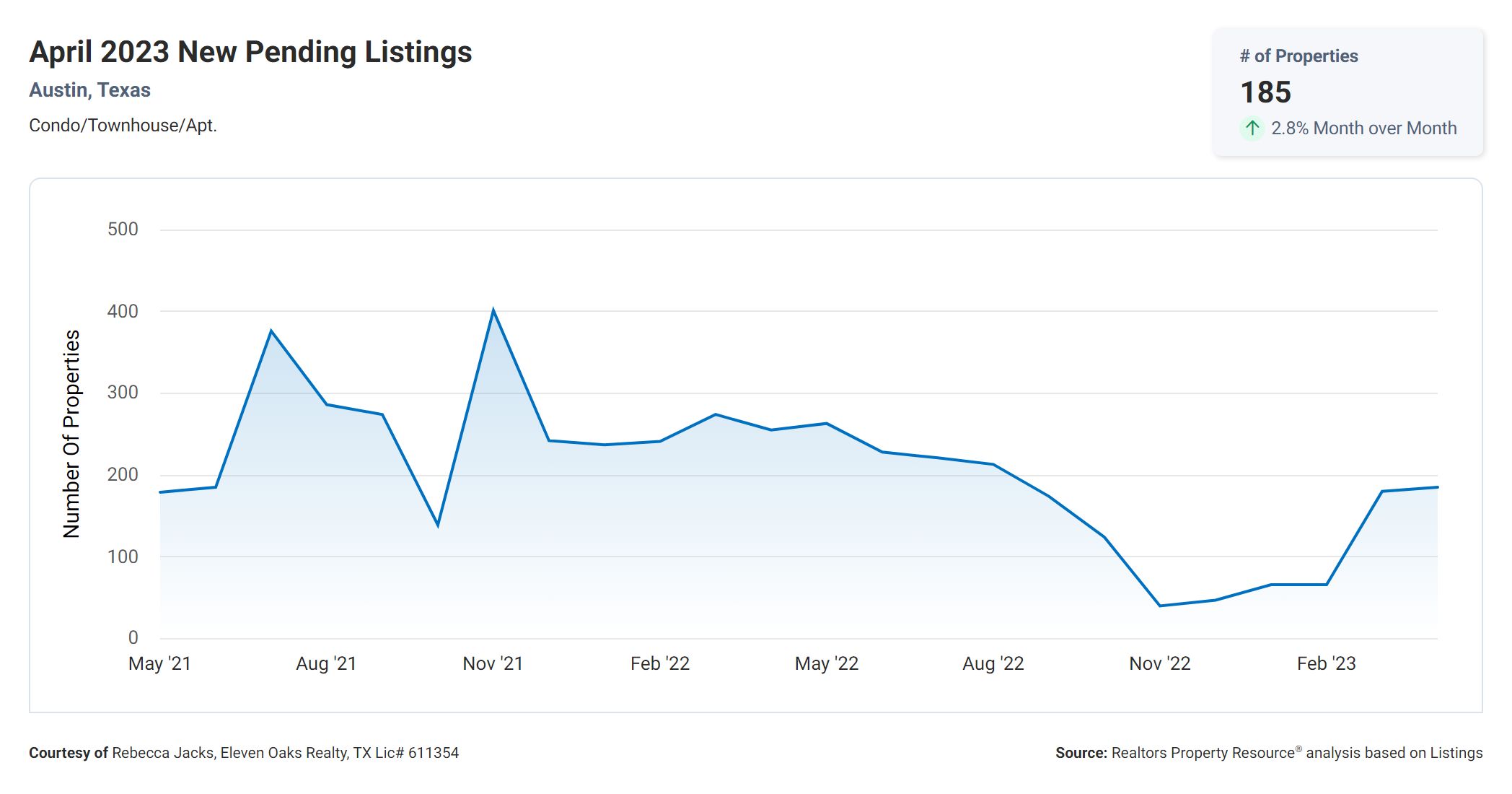The height and width of the screenshot is (794, 1512).
Task: Click the "2.8% Month over Month" text
Action: pyautogui.click(x=1363, y=128)
